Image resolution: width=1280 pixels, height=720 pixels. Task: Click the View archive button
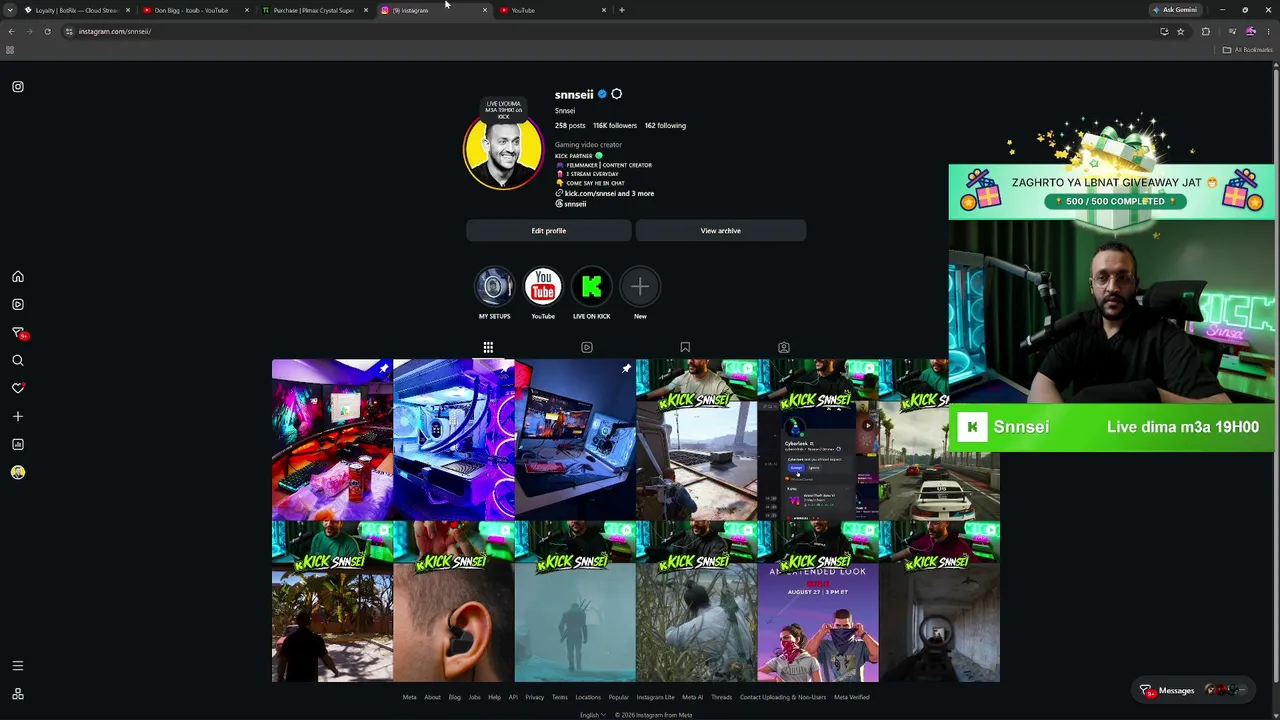[720, 231]
